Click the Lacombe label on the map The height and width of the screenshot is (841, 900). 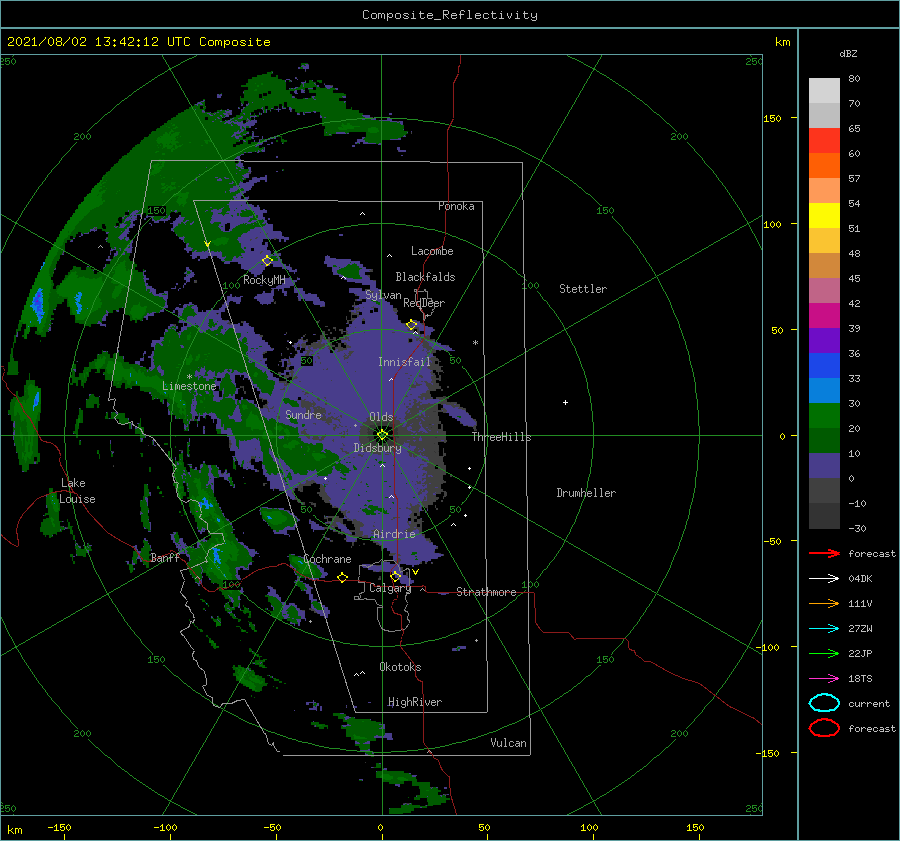point(432,251)
